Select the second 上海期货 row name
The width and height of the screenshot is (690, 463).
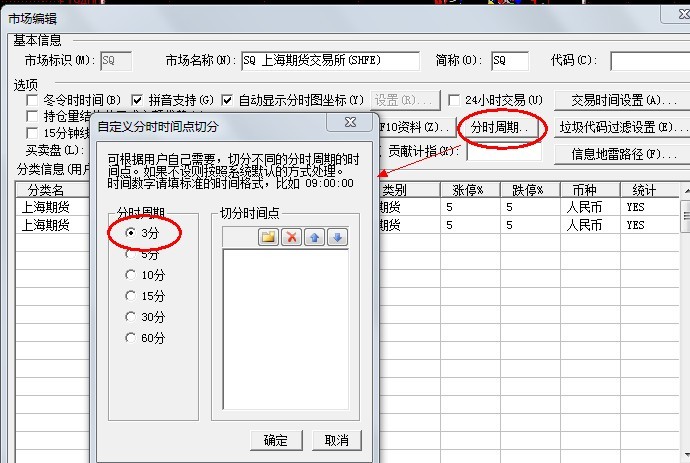pyautogui.click(x=46, y=225)
